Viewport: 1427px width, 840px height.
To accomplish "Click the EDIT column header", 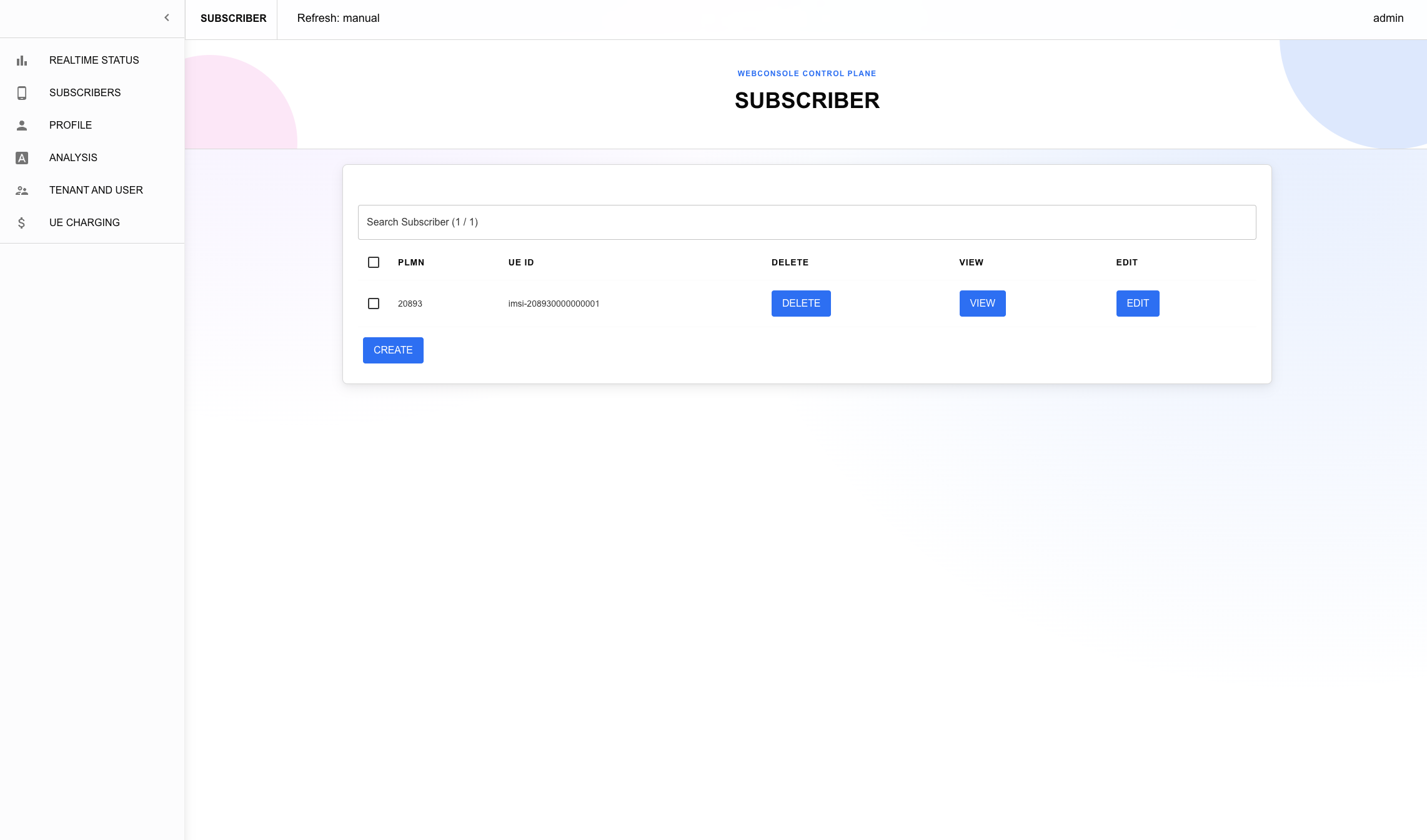I will tap(1127, 262).
